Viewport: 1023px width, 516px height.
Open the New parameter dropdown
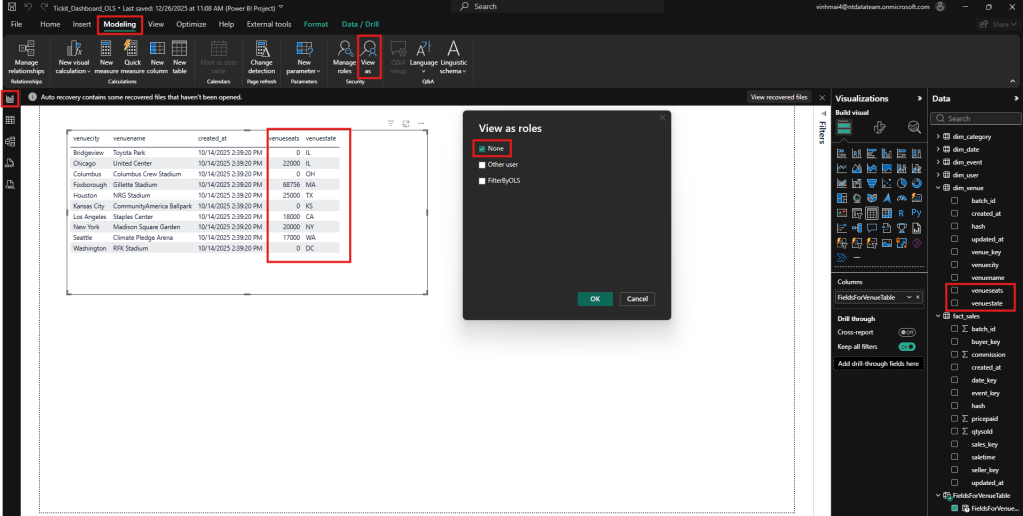(x=303, y=57)
